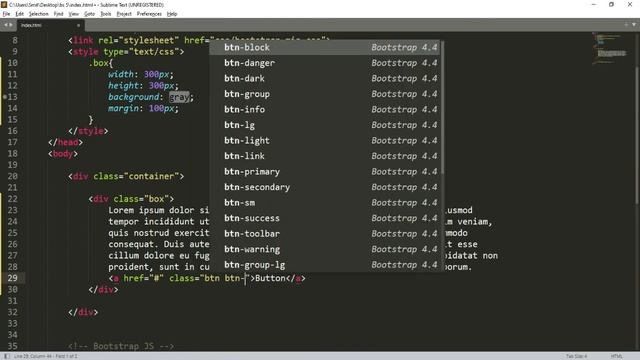Open the Tab Size setting in status bar
This screenshot has width=640, height=360.
tap(576, 356)
